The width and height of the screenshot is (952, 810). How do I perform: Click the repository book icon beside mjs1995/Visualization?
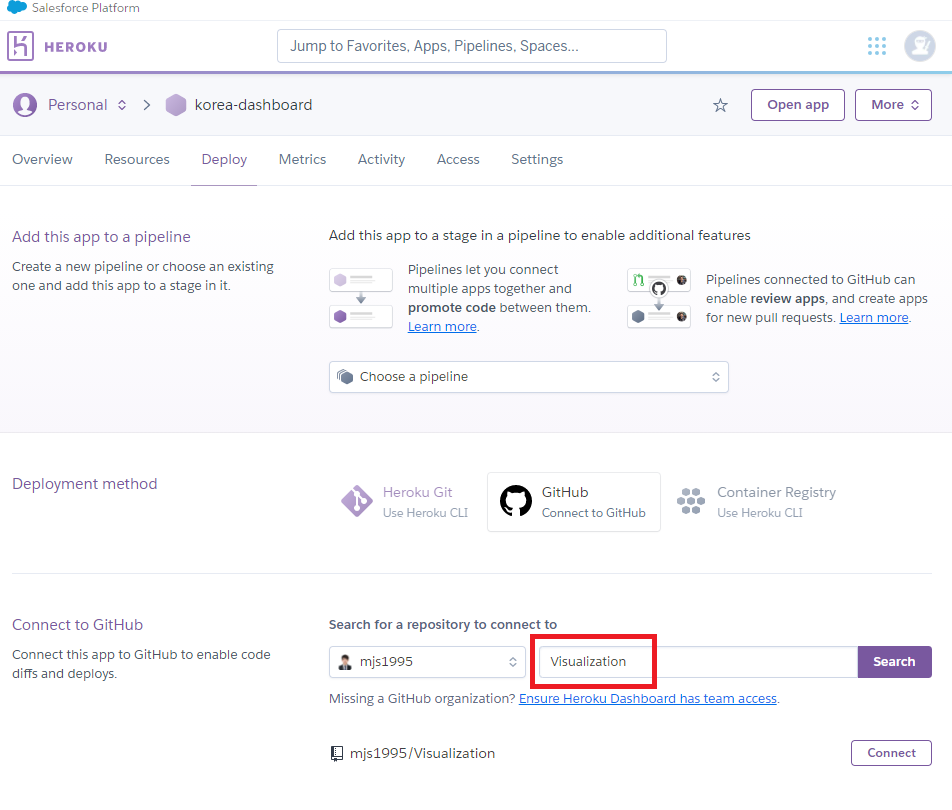tap(336, 754)
